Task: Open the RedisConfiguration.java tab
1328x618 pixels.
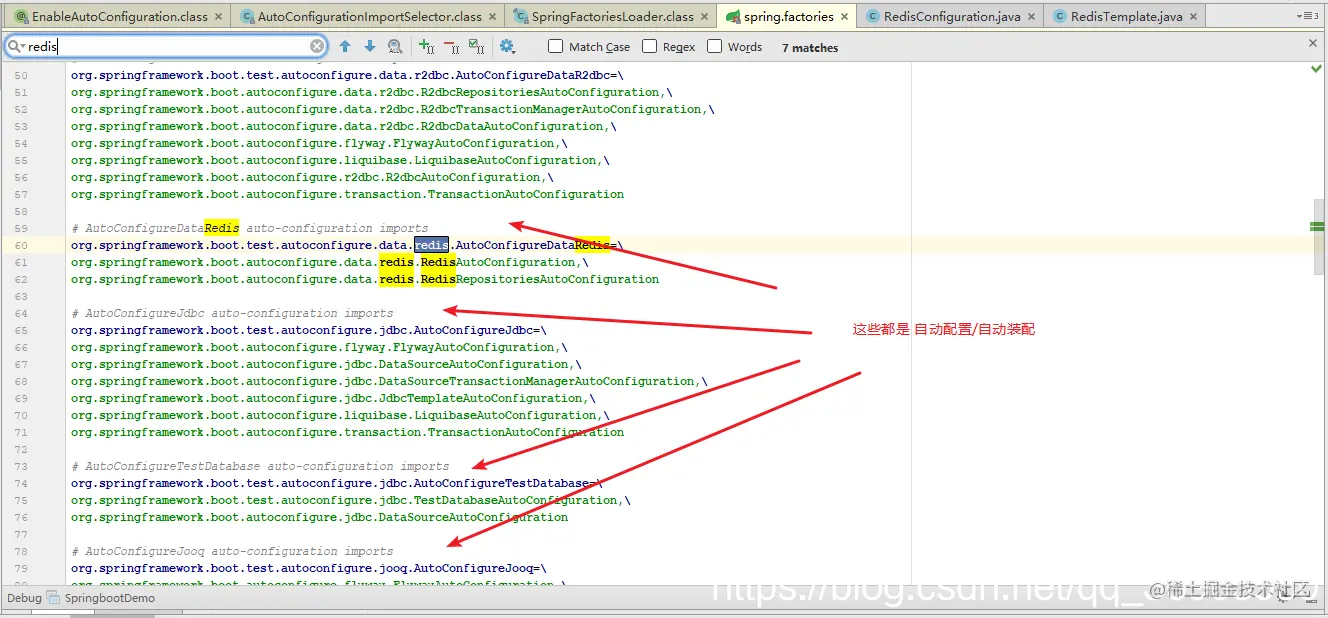Action: (x=951, y=17)
